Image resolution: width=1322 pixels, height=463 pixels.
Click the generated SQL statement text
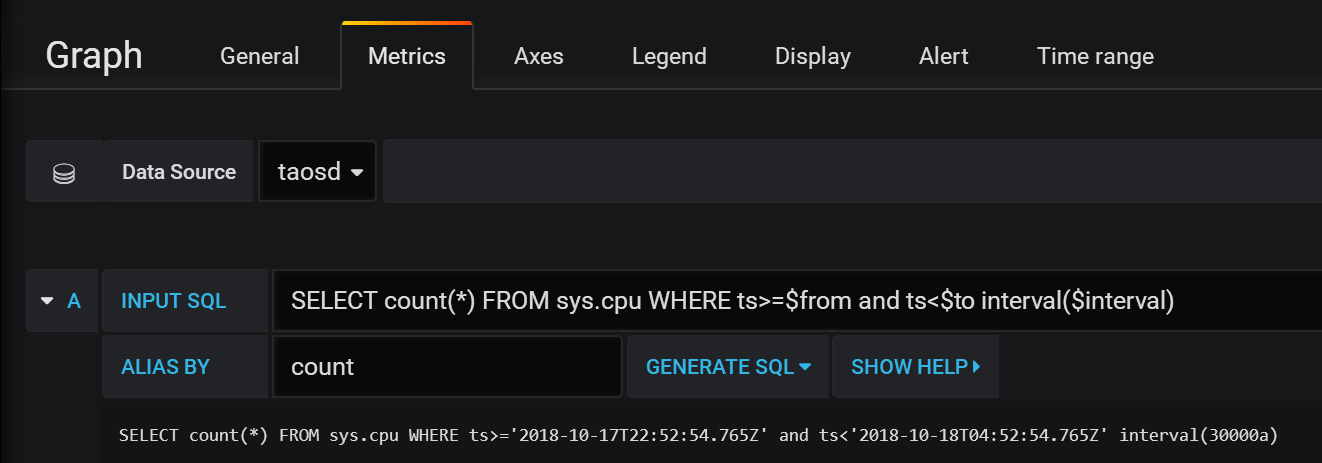click(698, 435)
